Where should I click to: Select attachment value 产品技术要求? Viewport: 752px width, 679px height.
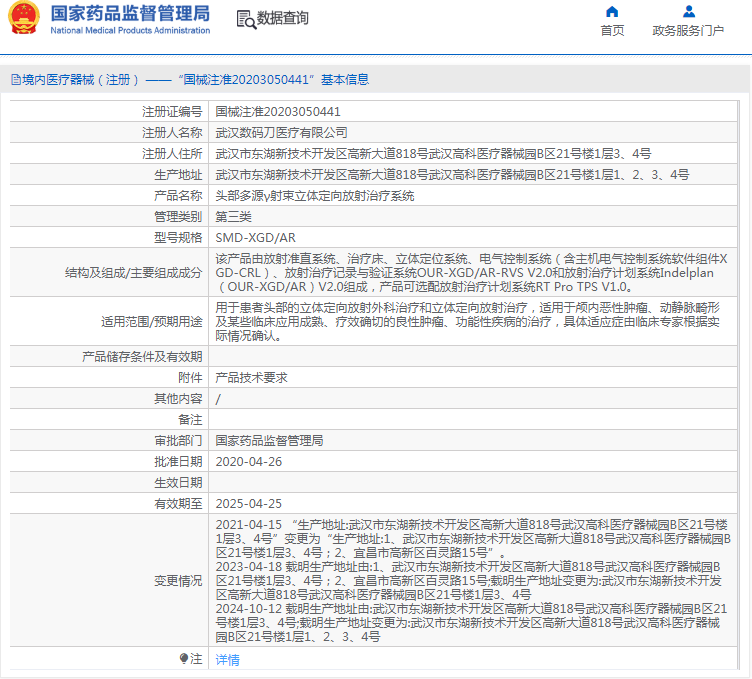(x=251, y=378)
